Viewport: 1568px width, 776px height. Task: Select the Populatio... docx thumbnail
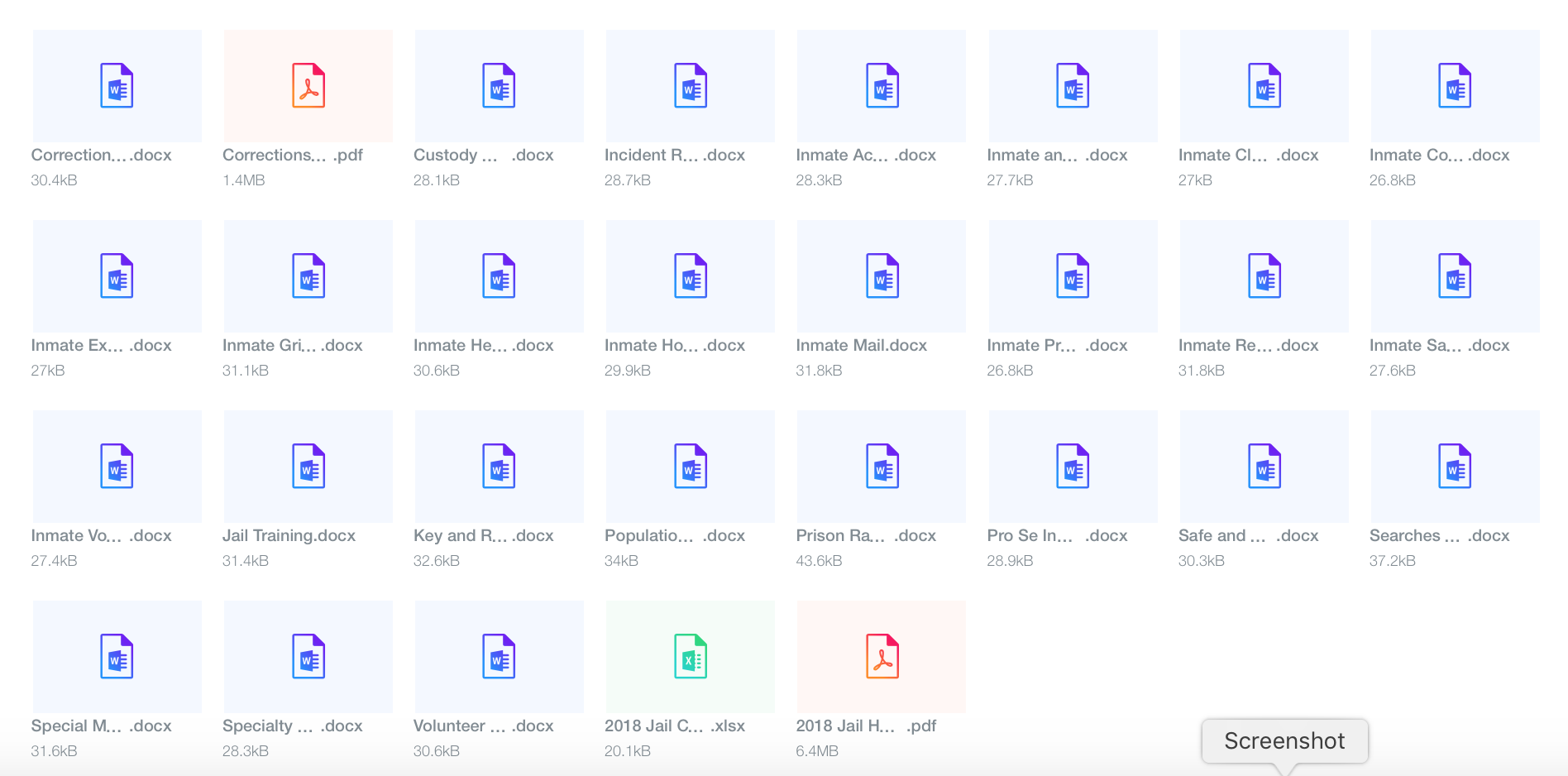coord(691,467)
